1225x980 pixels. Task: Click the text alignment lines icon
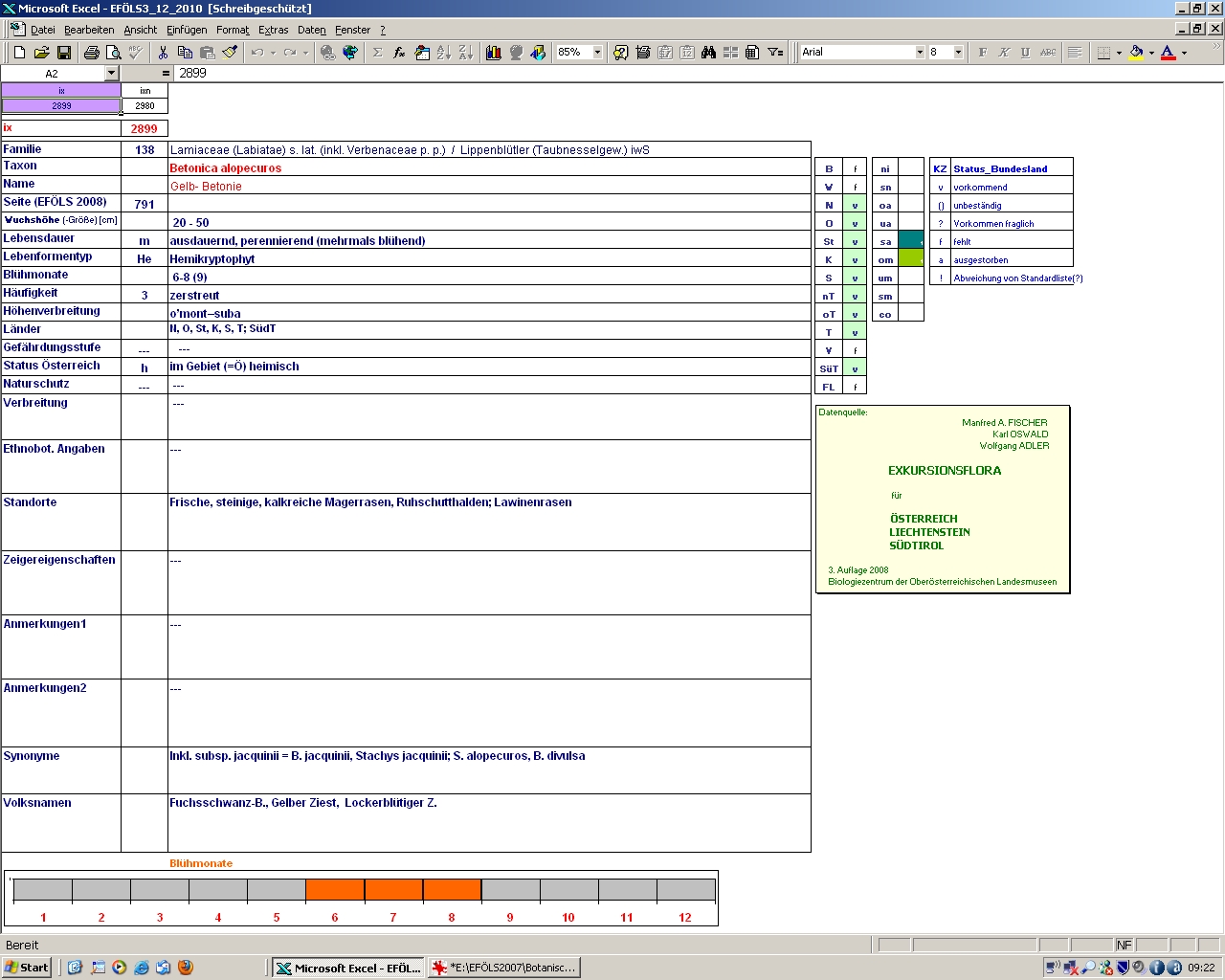pyautogui.click(x=1075, y=53)
